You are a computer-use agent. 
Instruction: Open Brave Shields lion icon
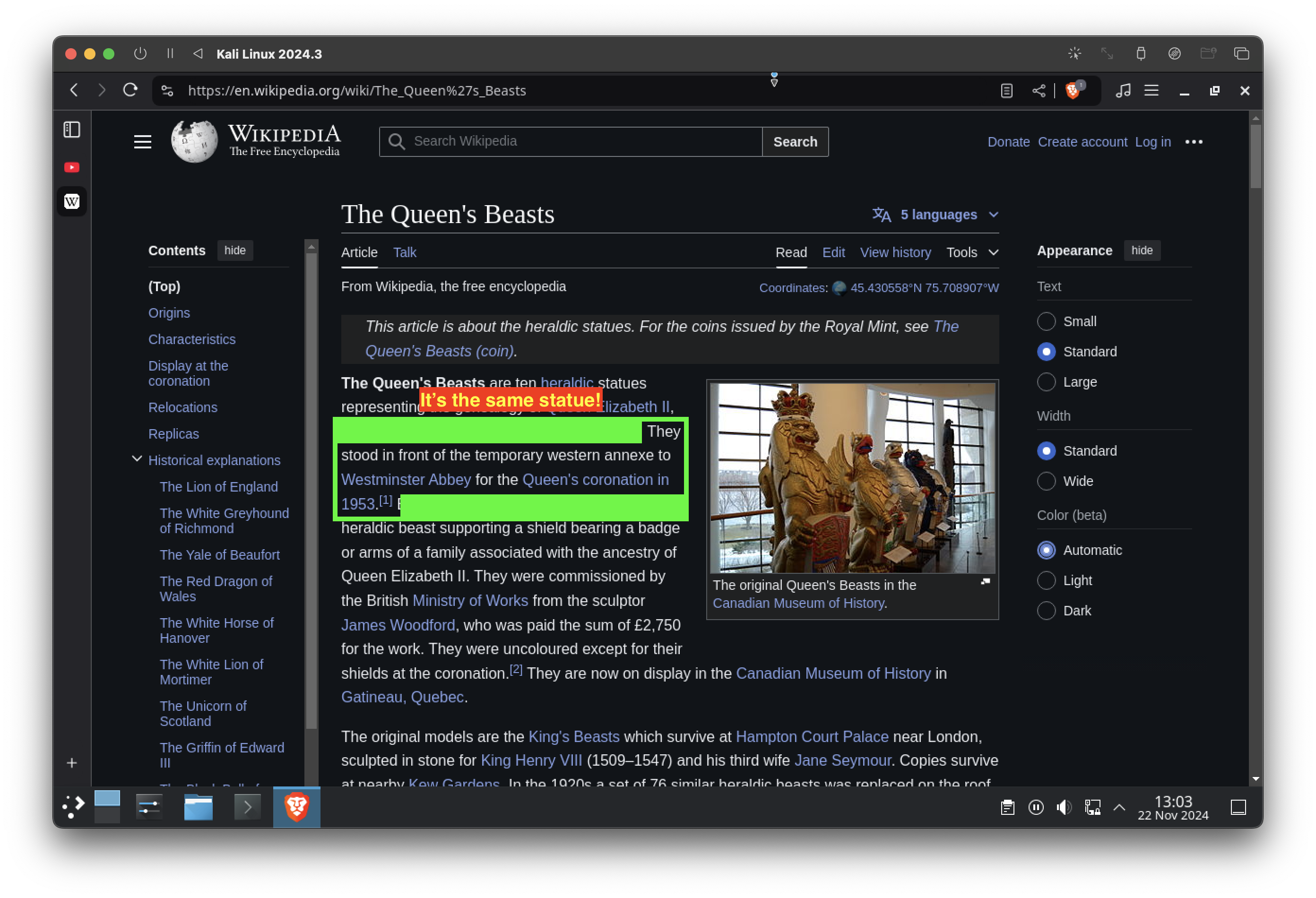(1073, 91)
